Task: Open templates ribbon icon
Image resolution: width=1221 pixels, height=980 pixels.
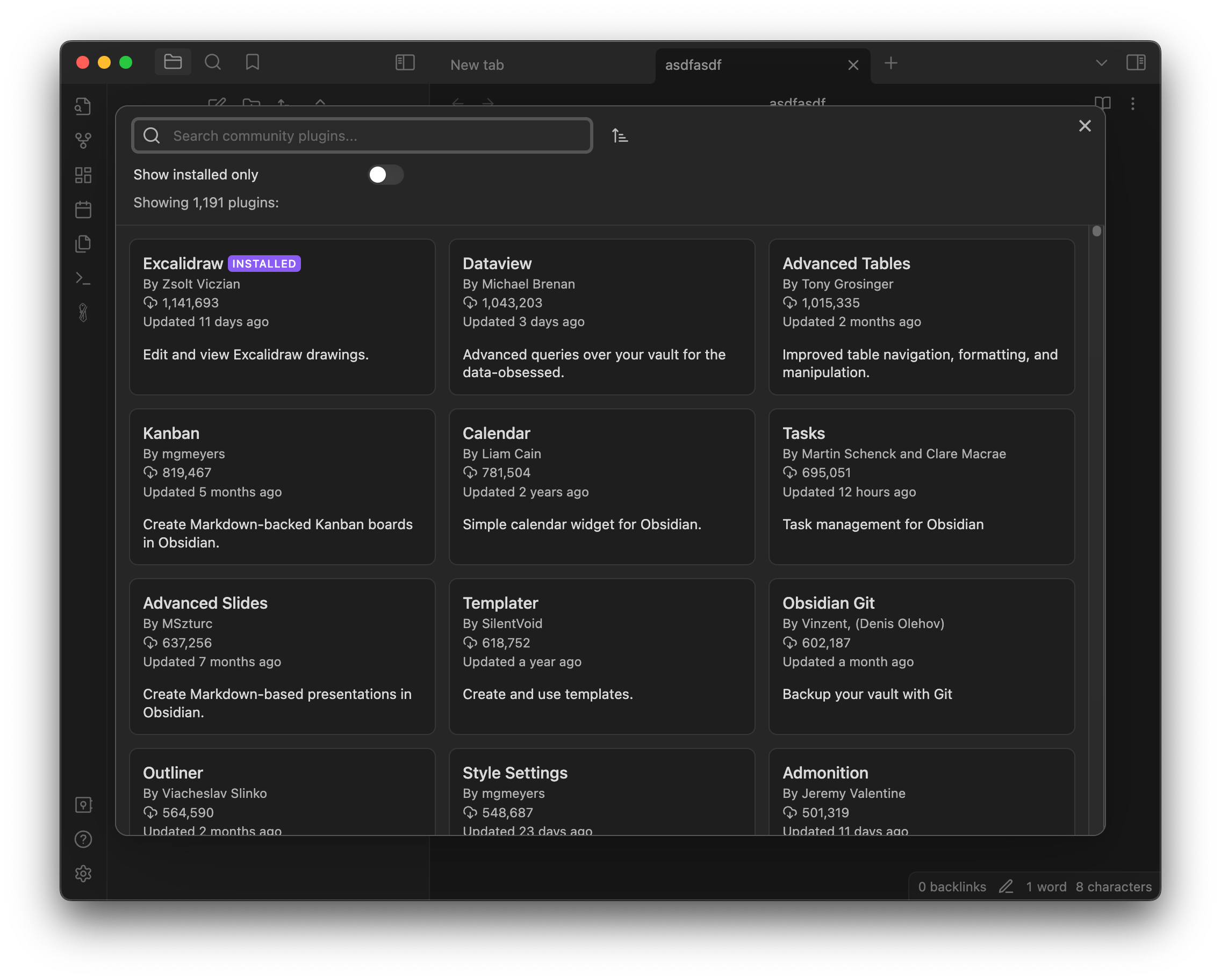Action: [x=83, y=244]
